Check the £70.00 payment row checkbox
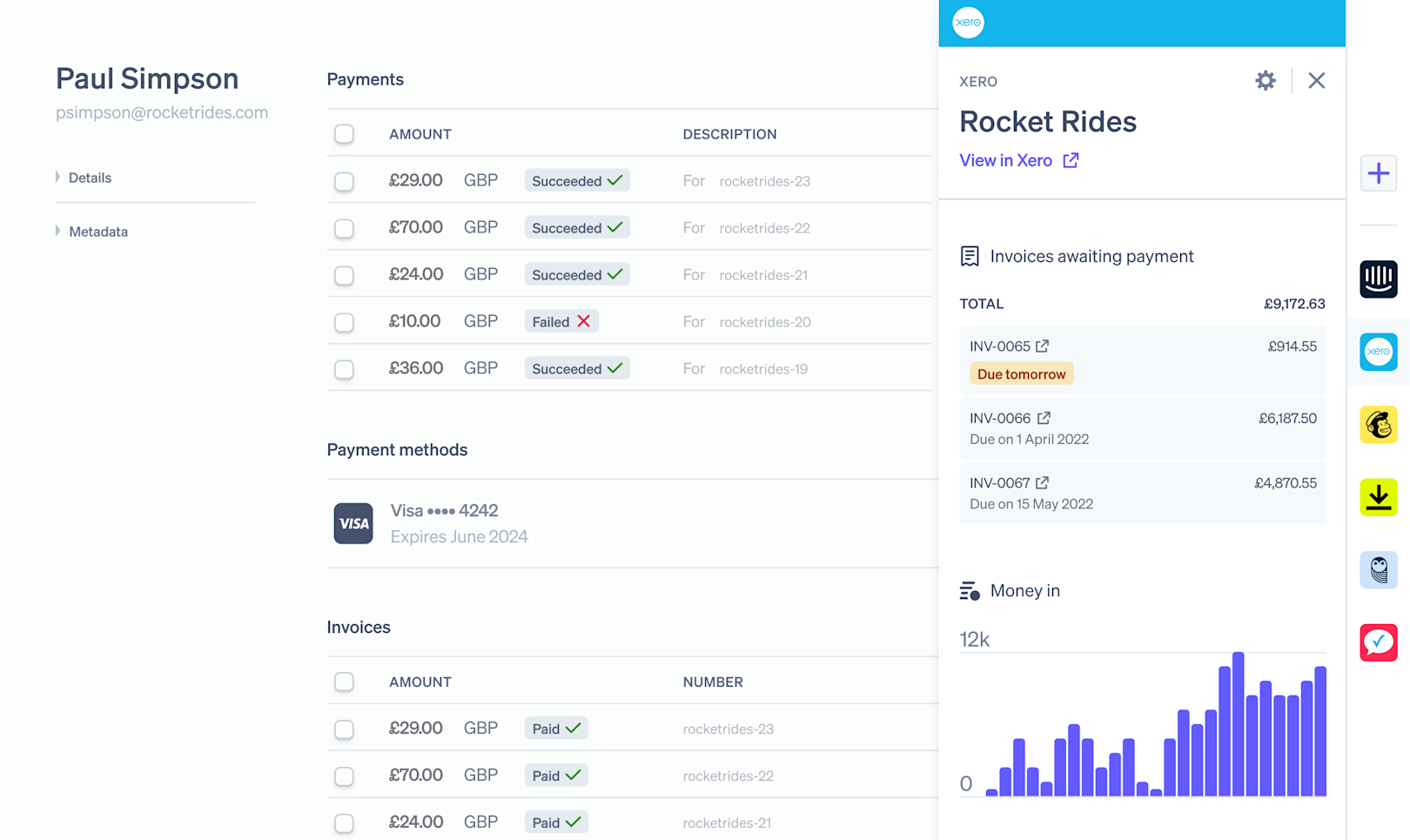 (344, 228)
